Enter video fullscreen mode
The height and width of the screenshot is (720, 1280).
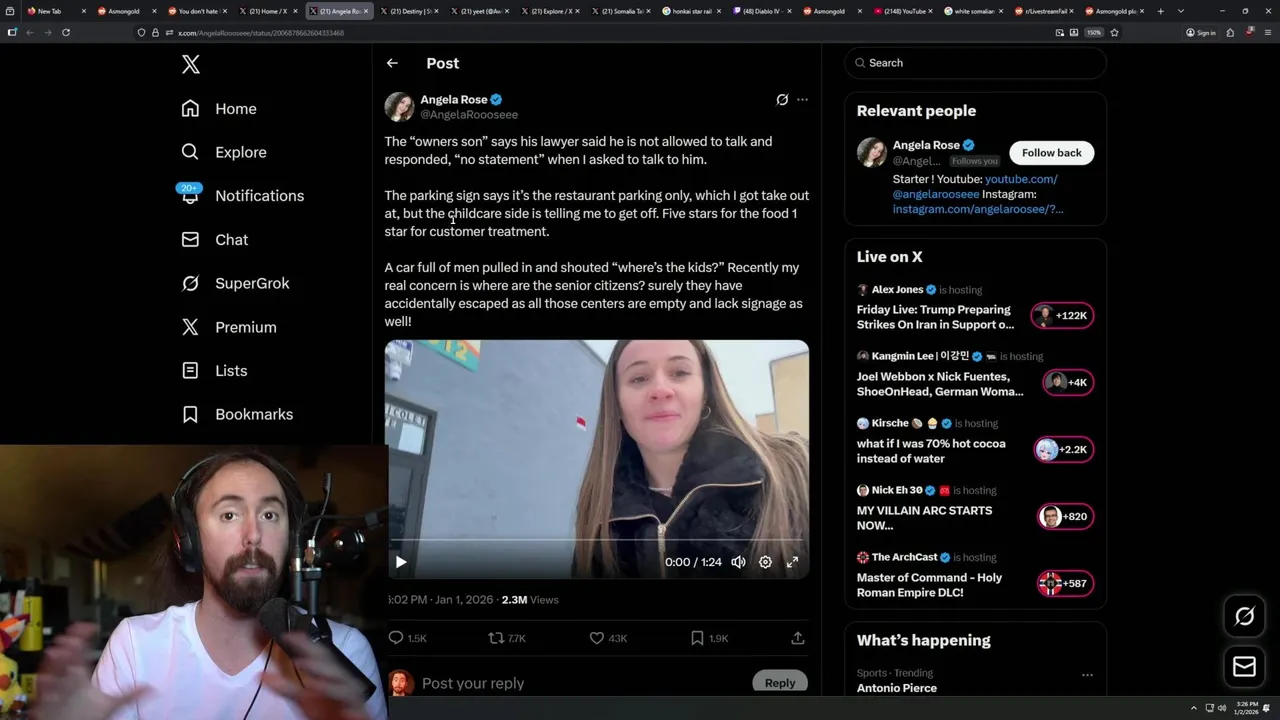[x=792, y=562]
